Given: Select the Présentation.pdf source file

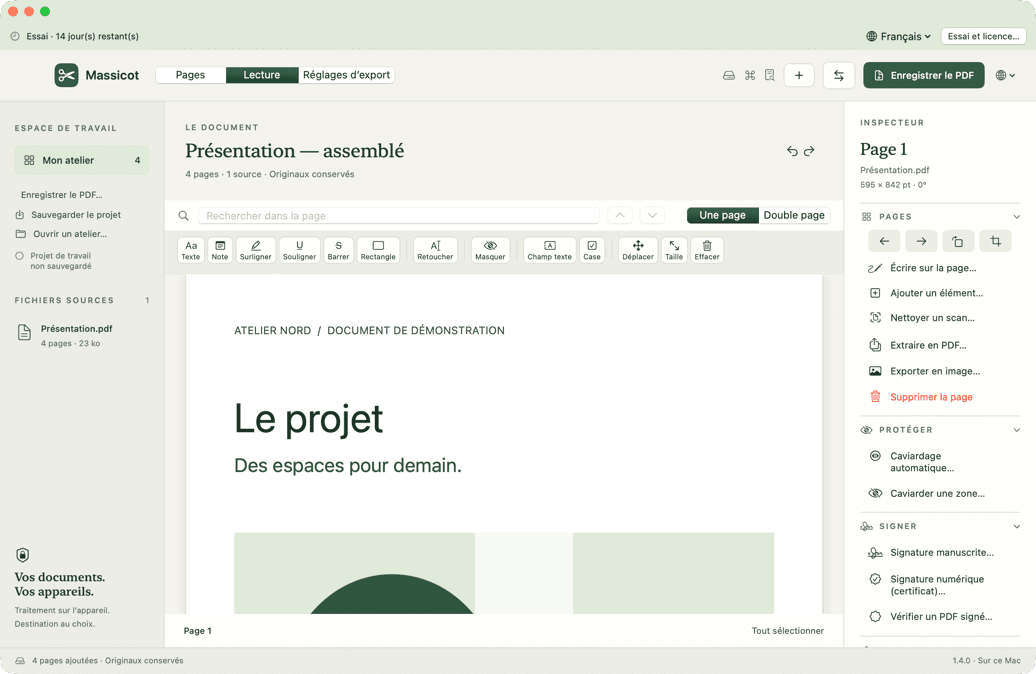Looking at the screenshot, I should (65, 336).
